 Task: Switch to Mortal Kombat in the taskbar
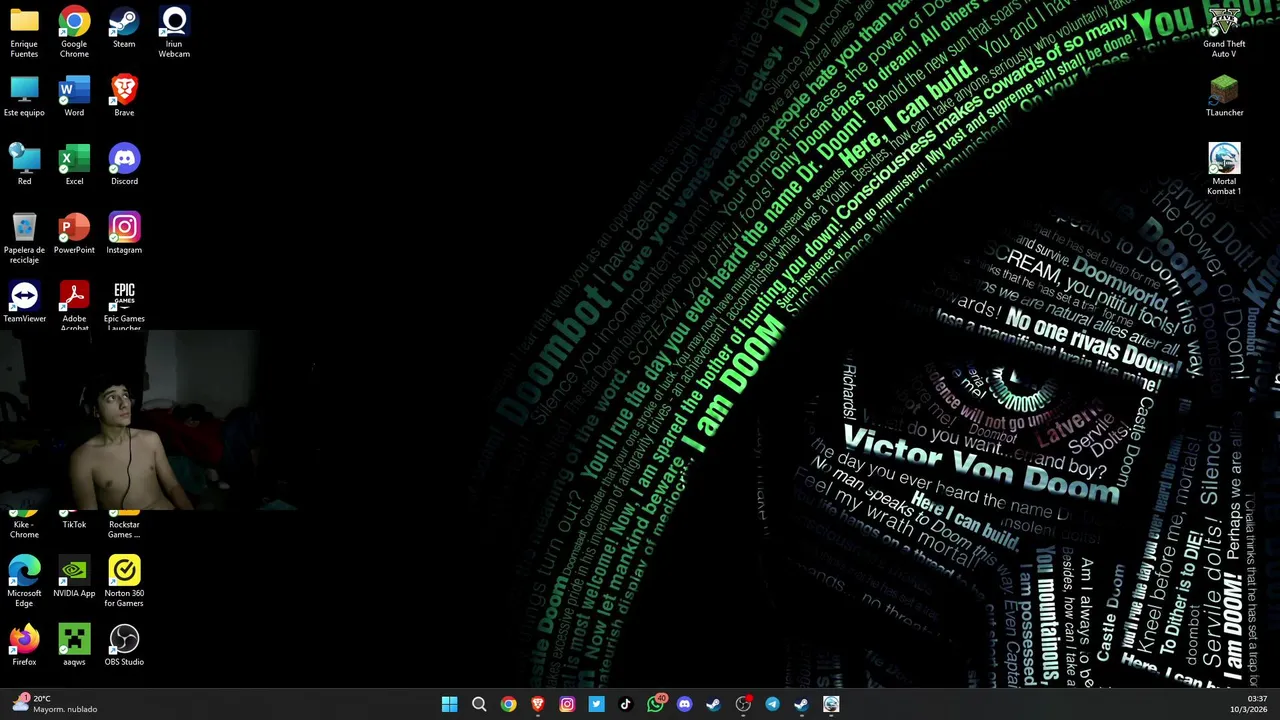coord(831,704)
